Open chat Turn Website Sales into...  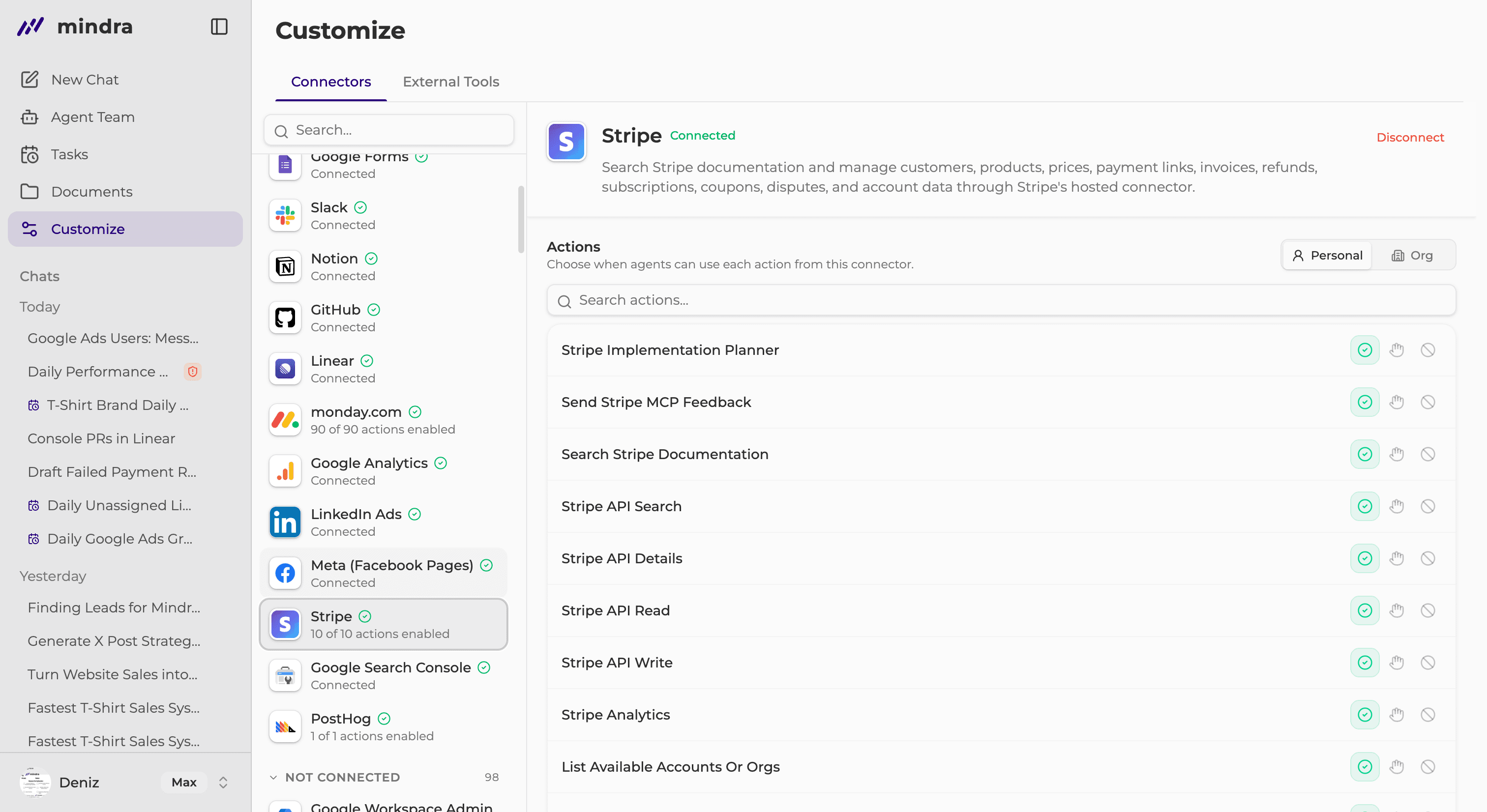(x=113, y=675)
